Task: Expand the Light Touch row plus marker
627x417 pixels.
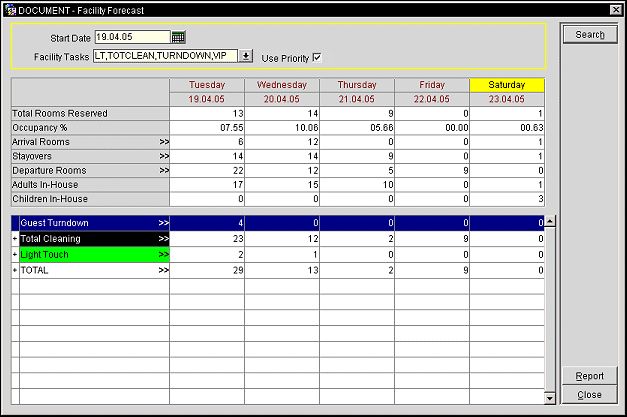Action: click(x=14, y=254)
